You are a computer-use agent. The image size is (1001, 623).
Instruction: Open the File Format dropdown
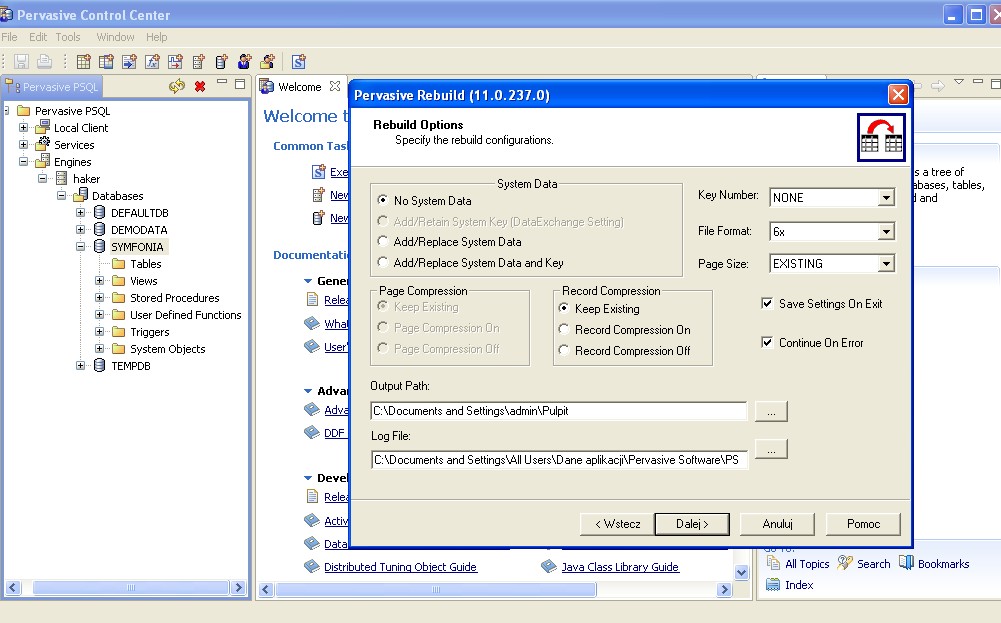(886, 231)
